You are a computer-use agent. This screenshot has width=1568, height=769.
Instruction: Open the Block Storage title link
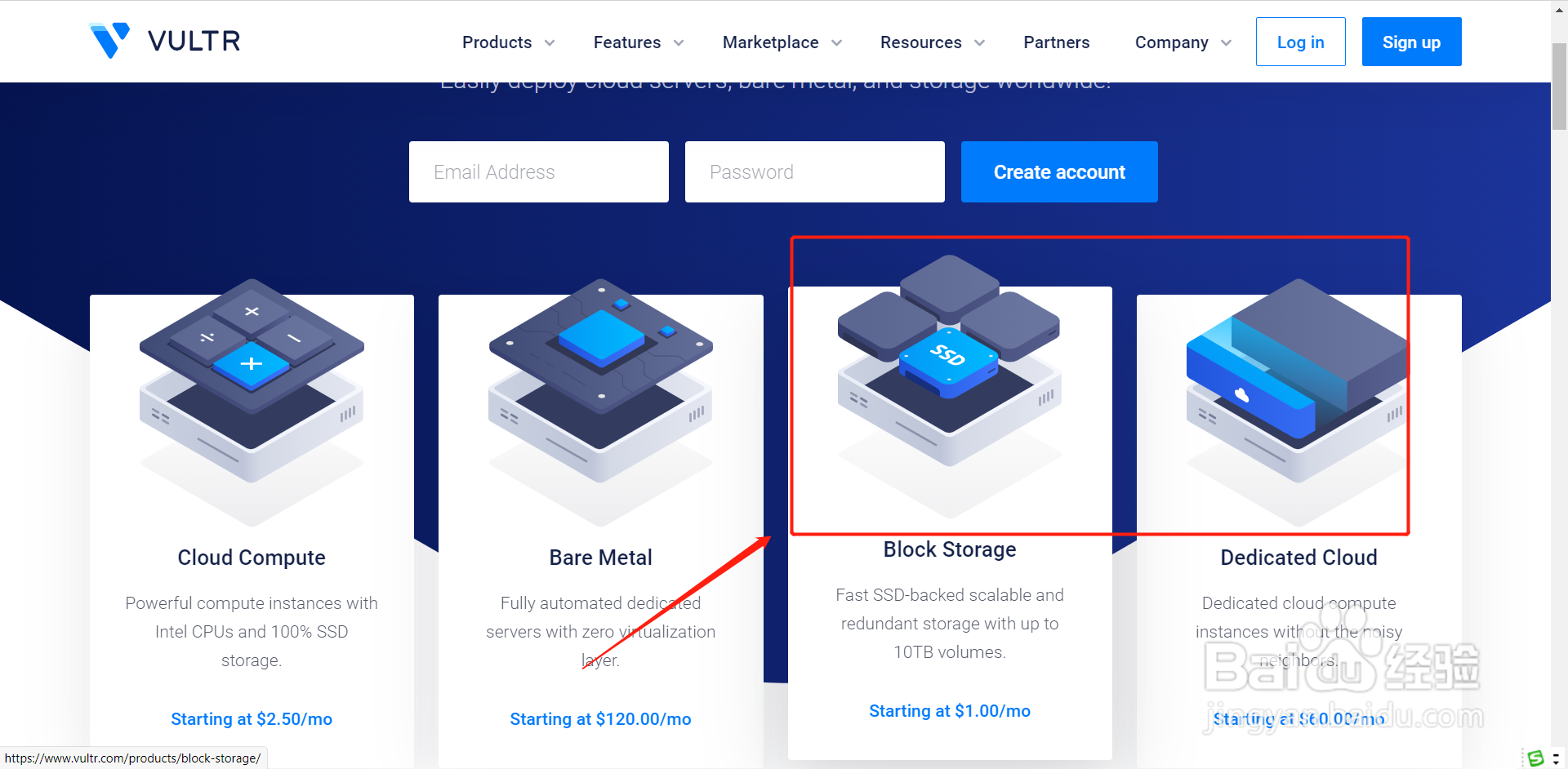[x=950, y=549]
